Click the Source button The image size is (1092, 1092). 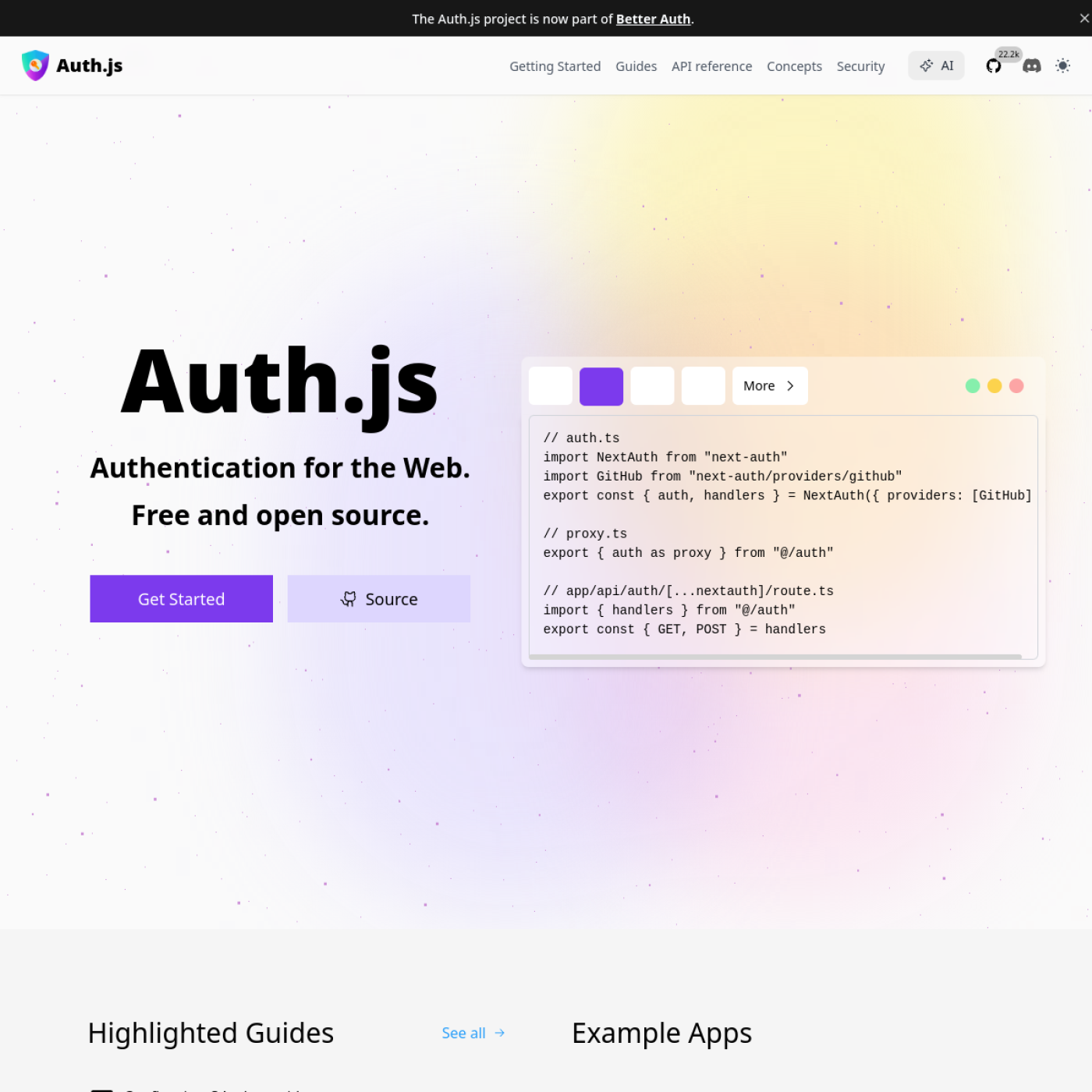[x=378, y=599]
